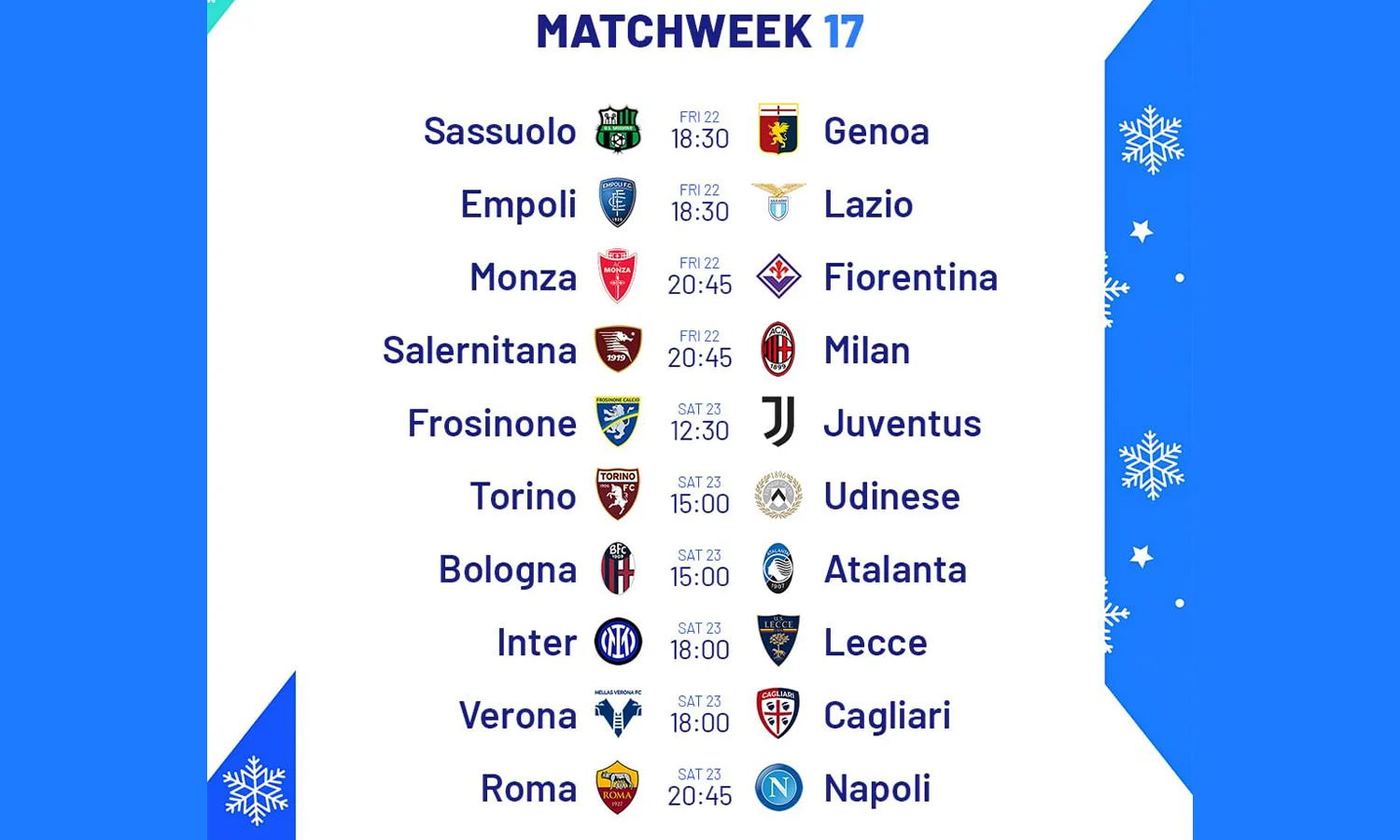The width and height of the screenshot is (1400, 840).
Task: Click the Hellas Verona logo
Action: (618, 715)
